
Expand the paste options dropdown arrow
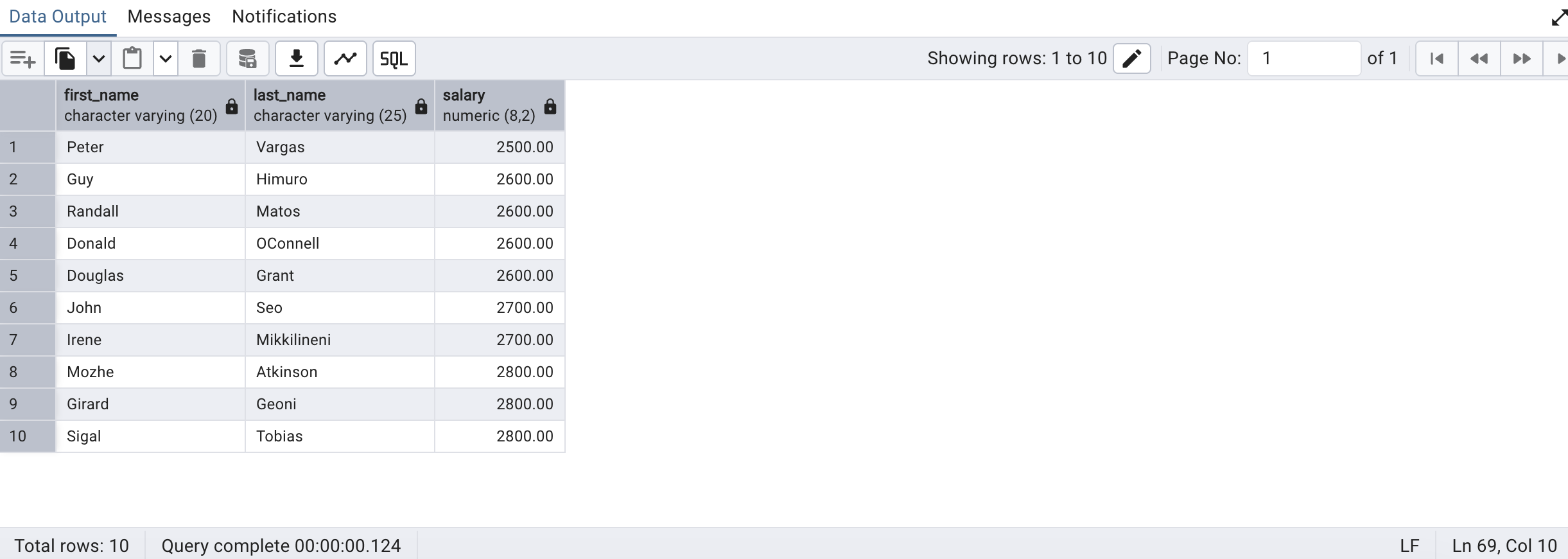tap(165, 59)
